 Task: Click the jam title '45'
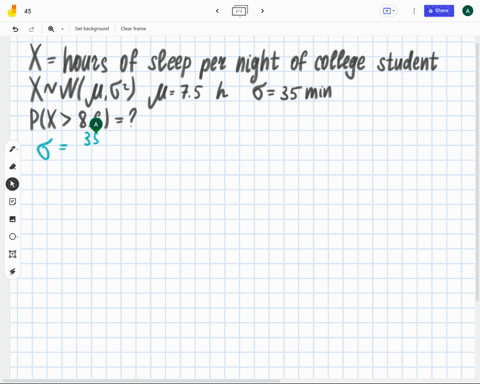coord(28,11)
